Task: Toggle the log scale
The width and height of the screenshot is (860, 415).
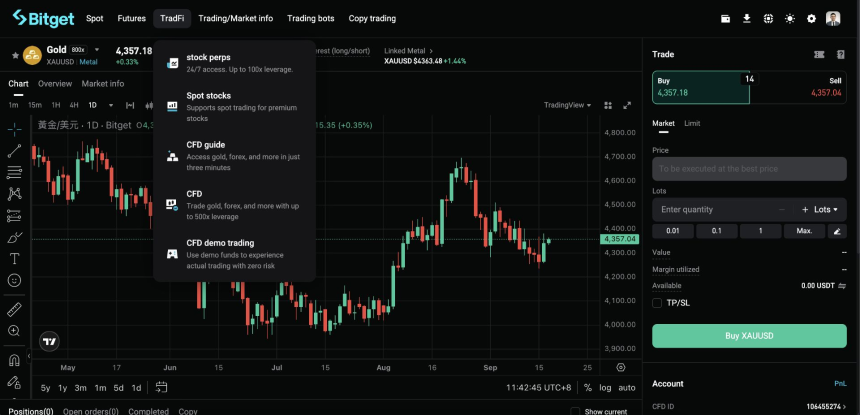Action: (605, 388)
